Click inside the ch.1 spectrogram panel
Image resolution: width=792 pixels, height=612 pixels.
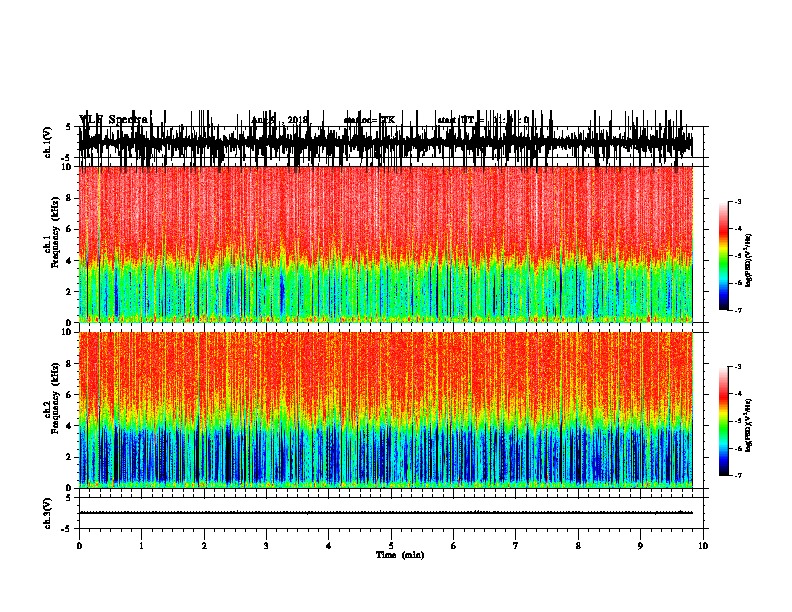pyautogui.click(x=386, y=244)
